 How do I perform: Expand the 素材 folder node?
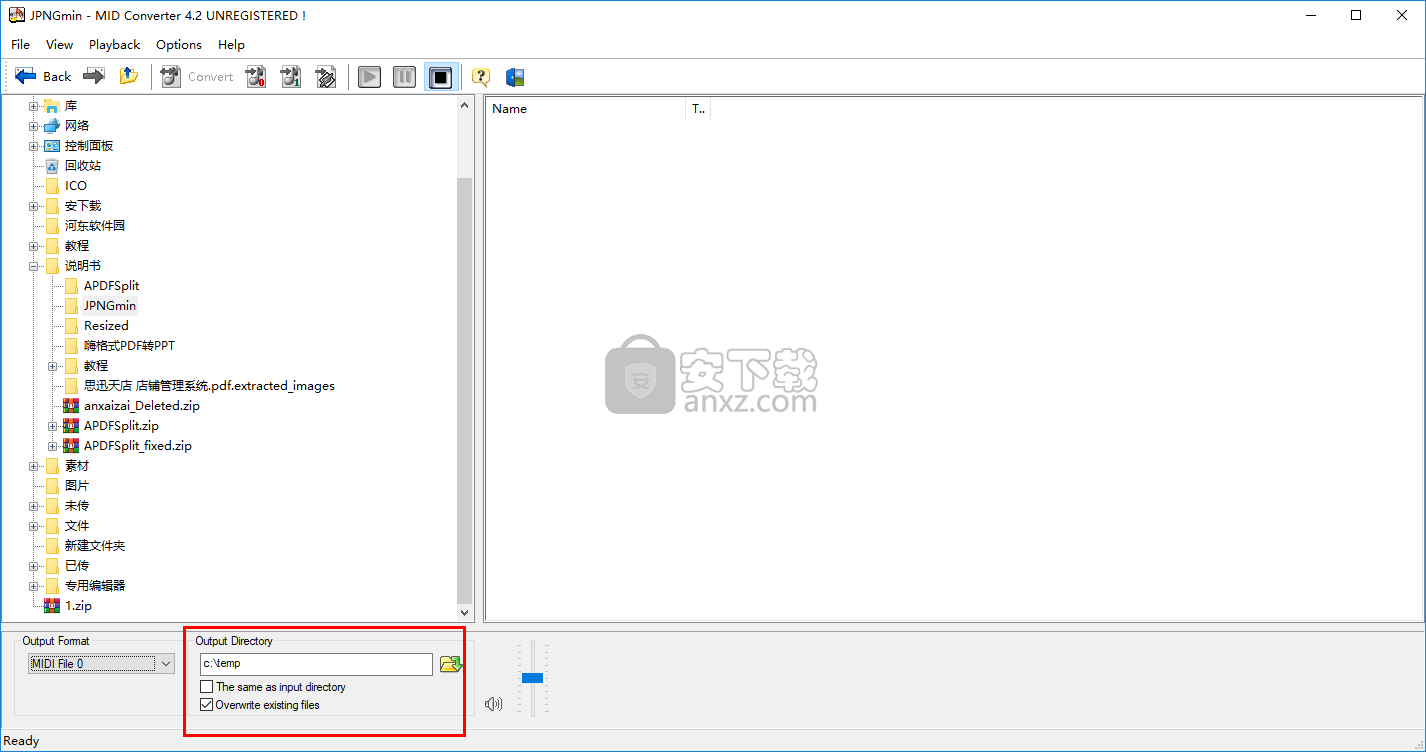click(x=33, y=466)
